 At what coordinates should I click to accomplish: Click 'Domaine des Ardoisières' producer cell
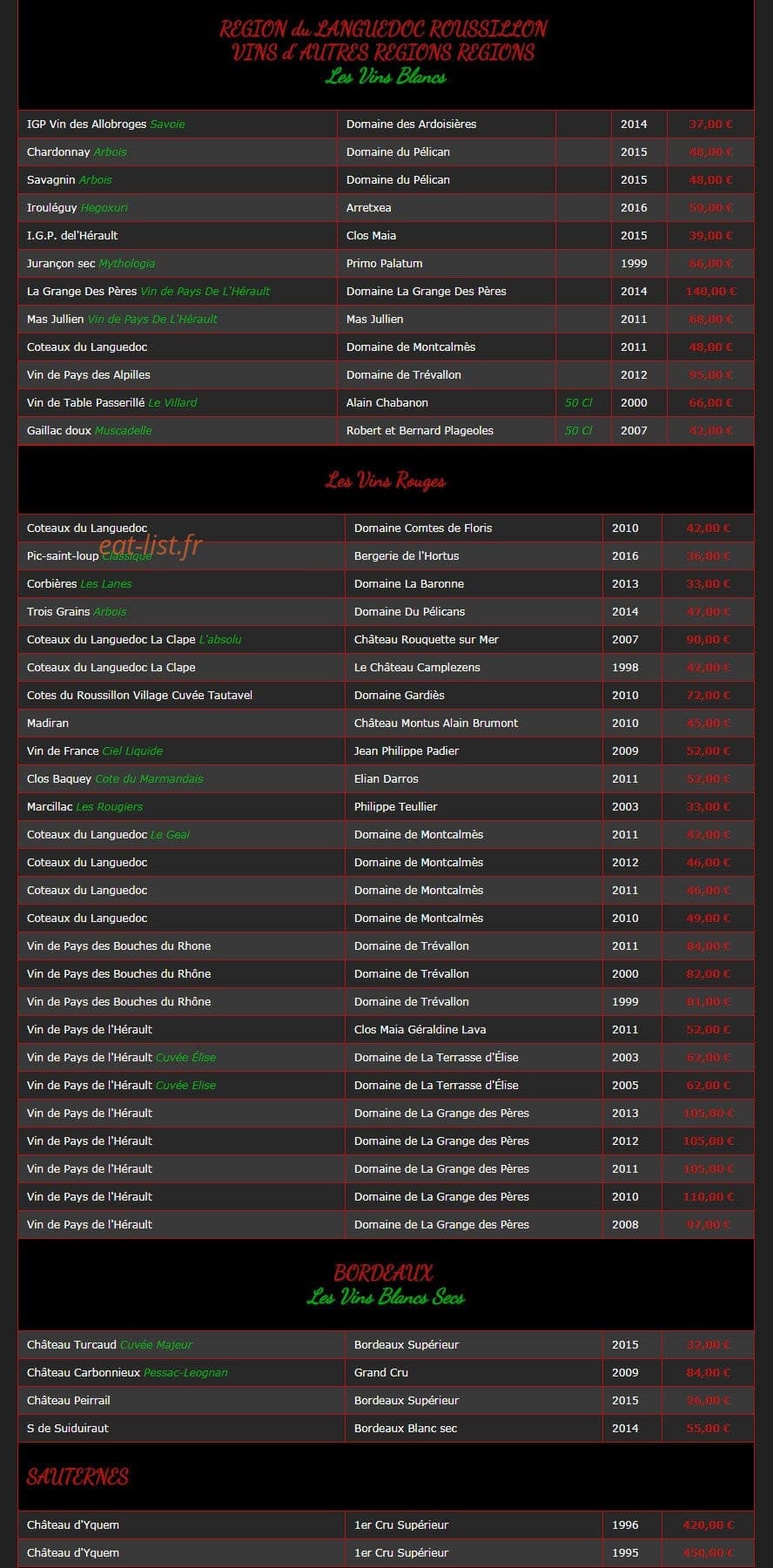click(x=411, y=124)
